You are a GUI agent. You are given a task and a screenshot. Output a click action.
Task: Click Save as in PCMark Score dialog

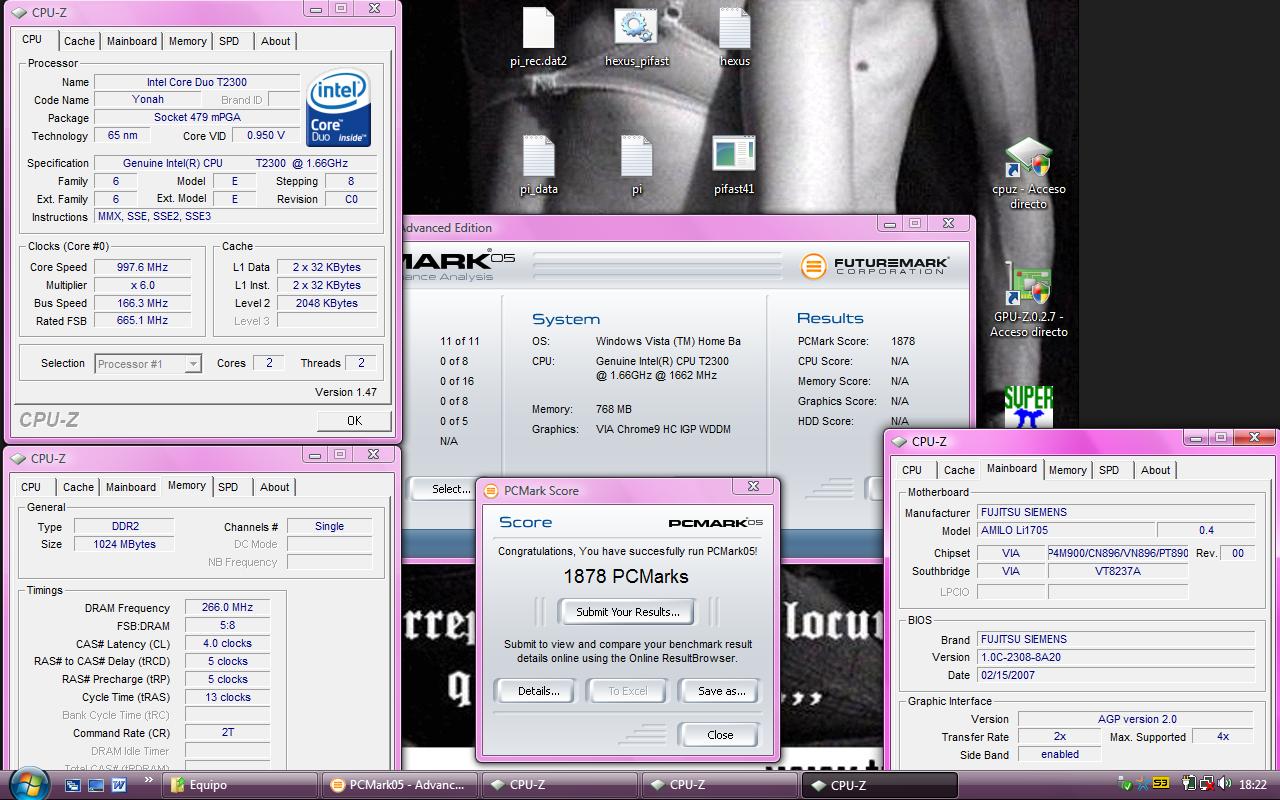(722, 691)
